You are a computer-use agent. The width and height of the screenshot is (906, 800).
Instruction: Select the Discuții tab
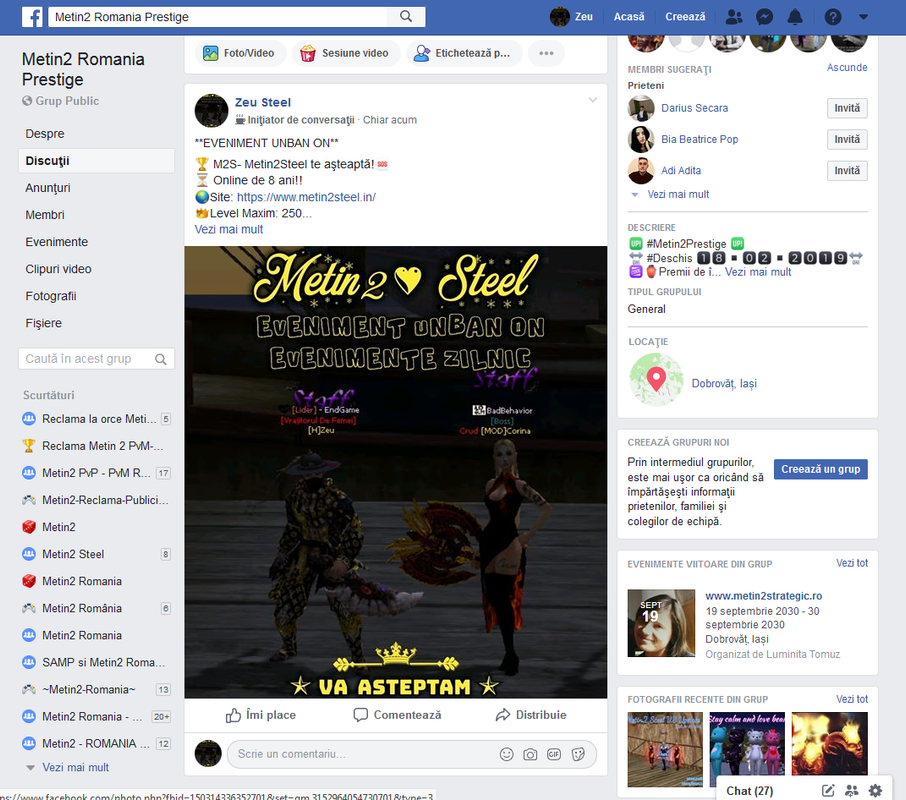click(x=96, y=161)
